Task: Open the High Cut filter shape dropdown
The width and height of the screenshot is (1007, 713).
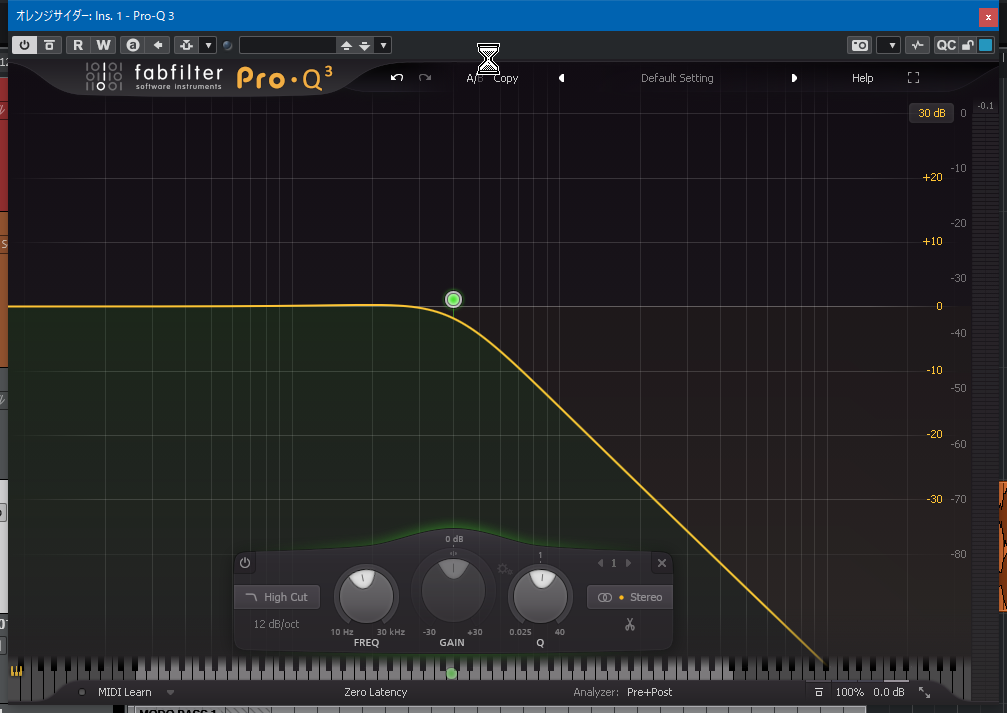Action: (x=277, y=597)
